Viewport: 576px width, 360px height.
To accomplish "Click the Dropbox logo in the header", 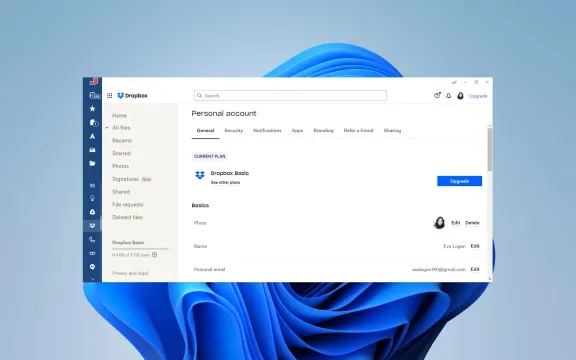I will (x=132, y=96).
